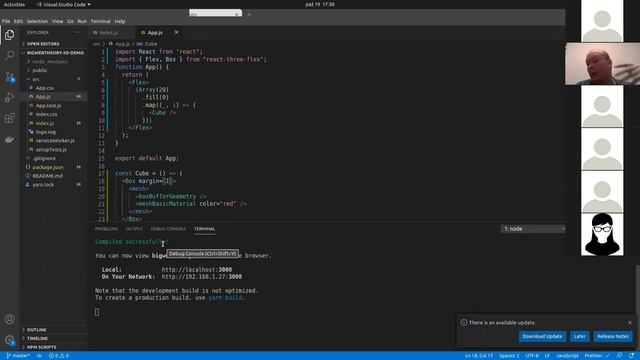
Task: Open README.md in the file tree
Action: tap(47, 176)
